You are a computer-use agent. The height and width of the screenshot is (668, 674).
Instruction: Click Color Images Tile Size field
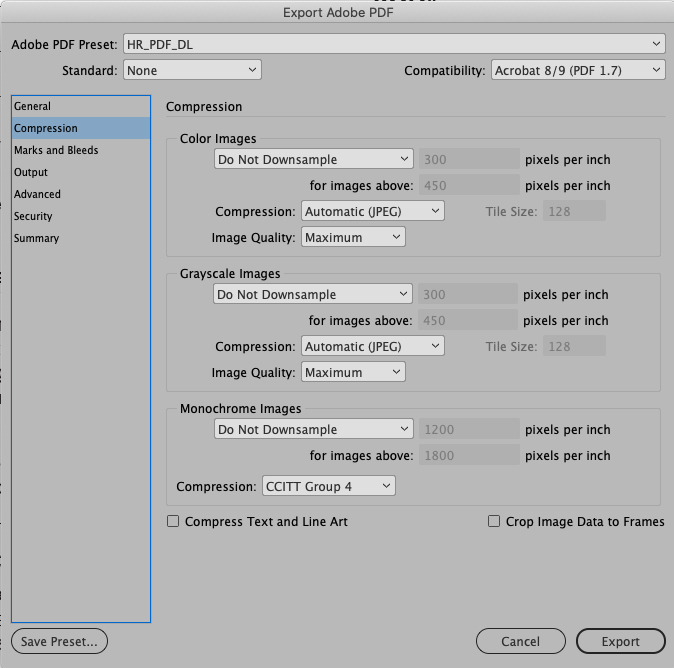[x=574, y=211]
